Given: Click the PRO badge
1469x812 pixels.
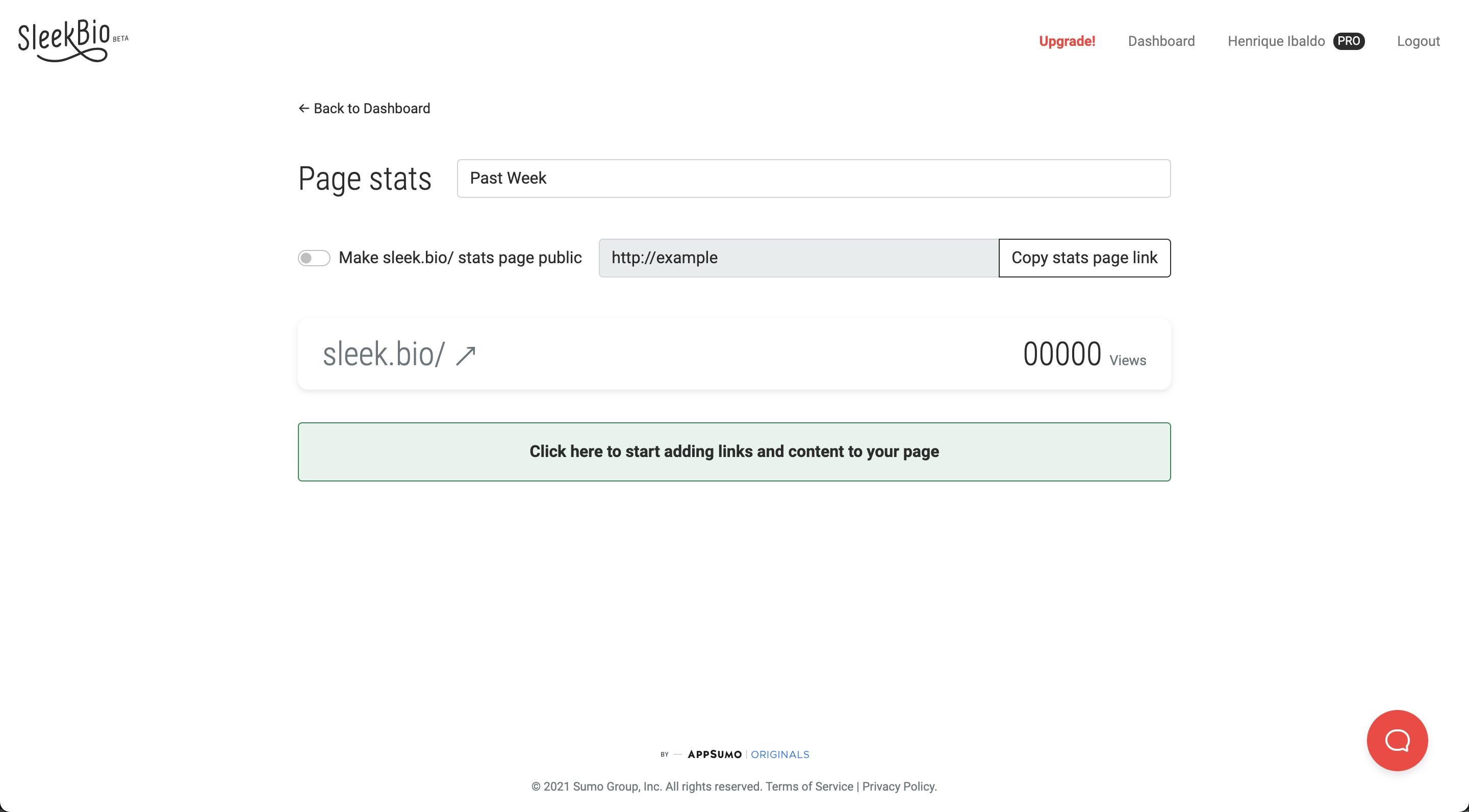Looking at the screenshot, I should click(1348, 41).
